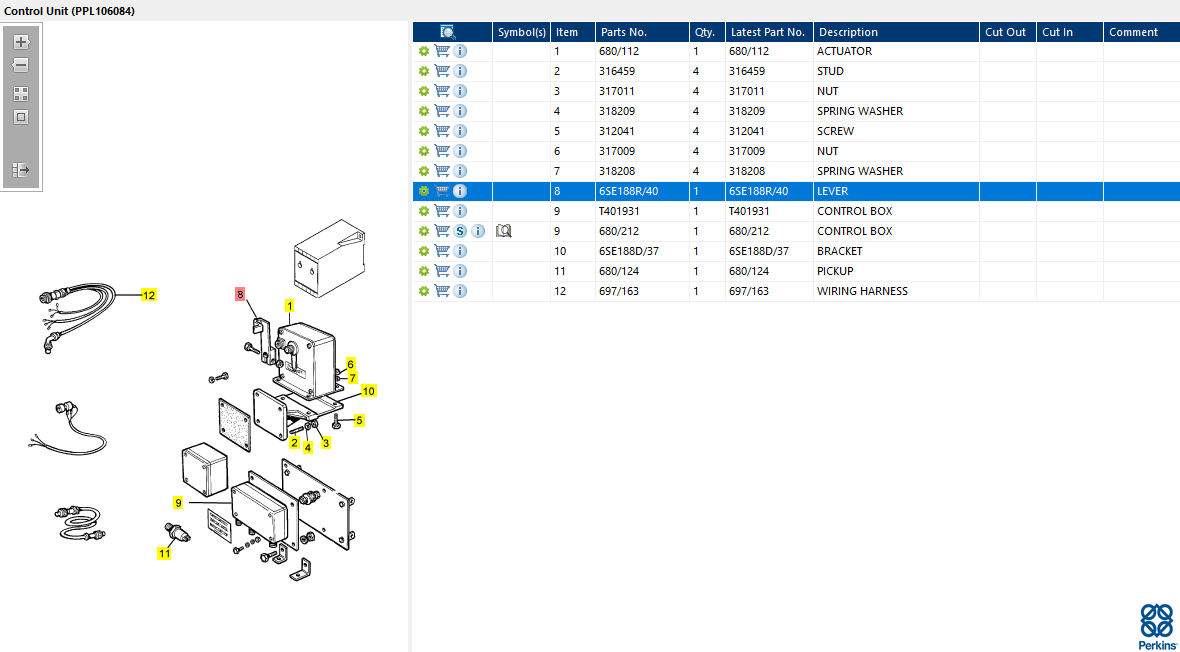This screenshot has width=1180, height=652.
Task: Add the T401931 CONTROL BOX to cart
Action: (x=442, y=211)
